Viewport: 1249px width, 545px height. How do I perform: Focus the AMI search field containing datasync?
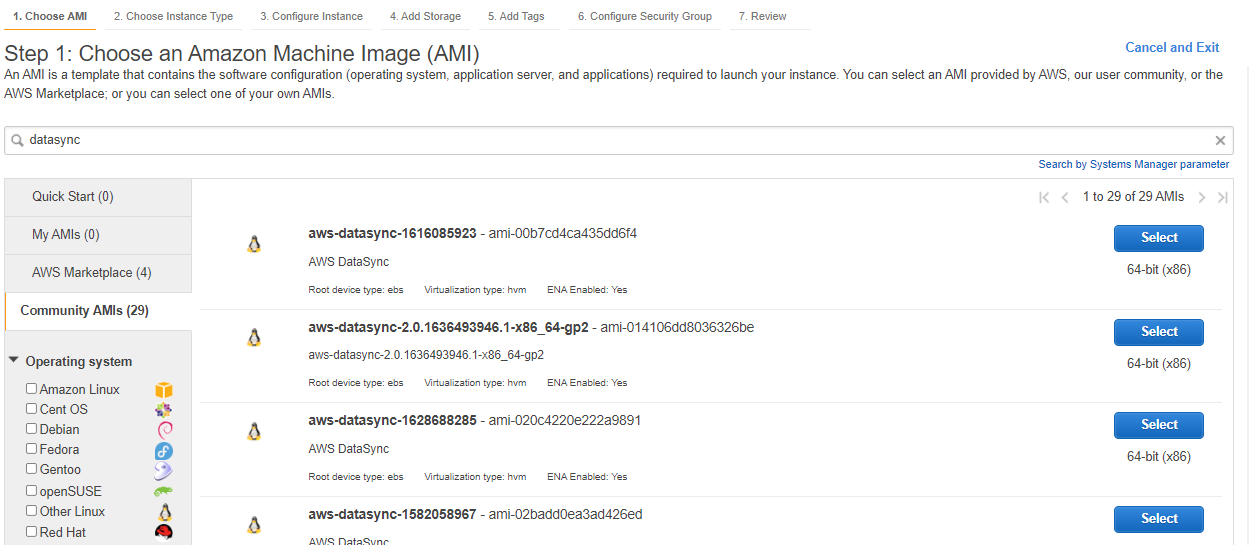click(x=617, y=141)
